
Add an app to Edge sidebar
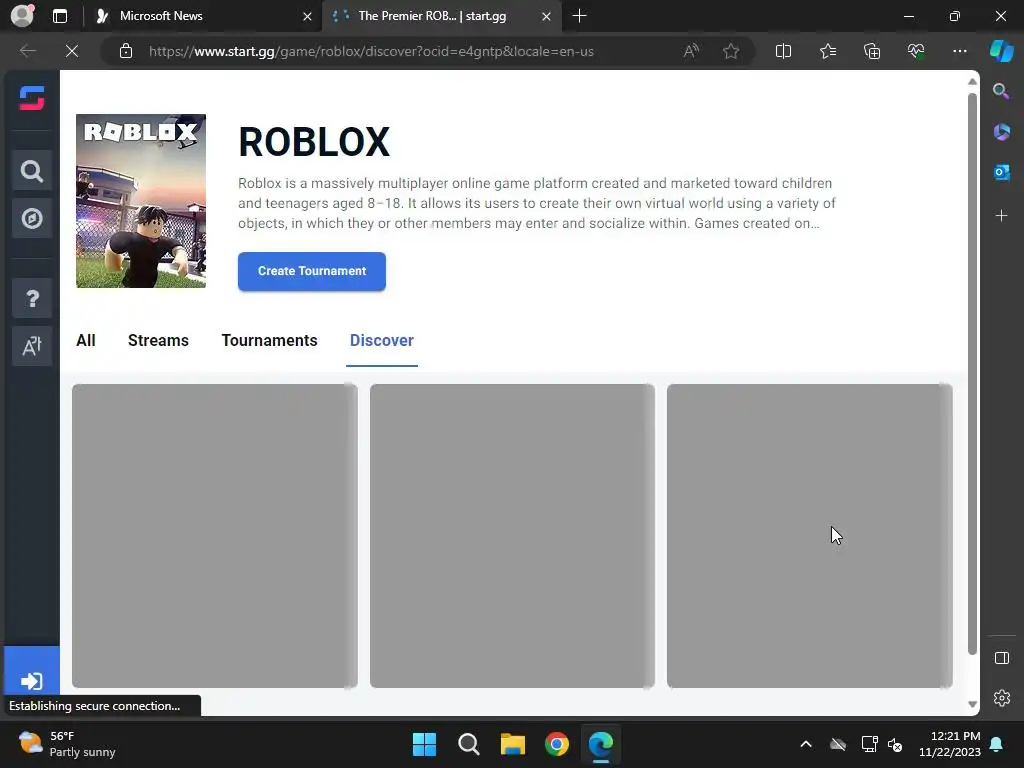[x=1001, y=216]
